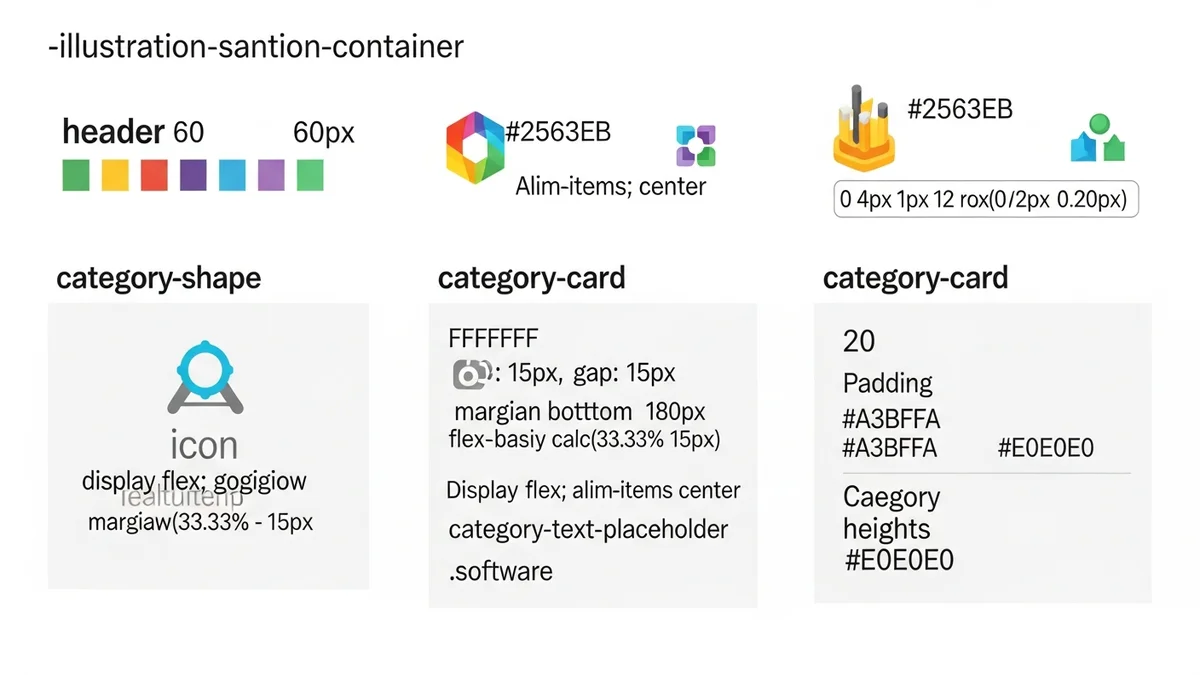Screen dimensions: 1200x675
Task: Click the blue ring compass icon
Action: tap(204, 377)
